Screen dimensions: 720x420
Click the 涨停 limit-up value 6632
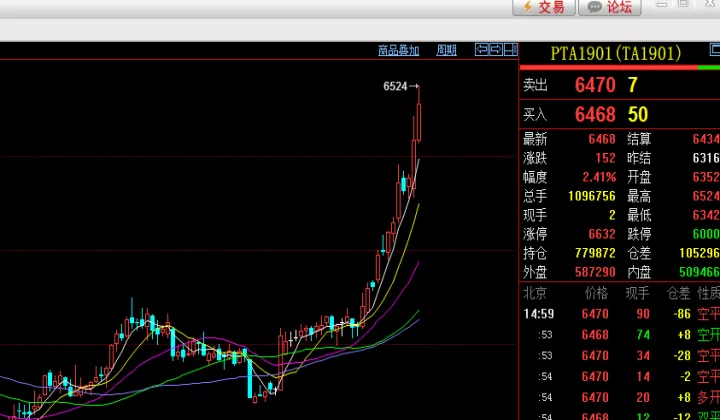point(602,235)
